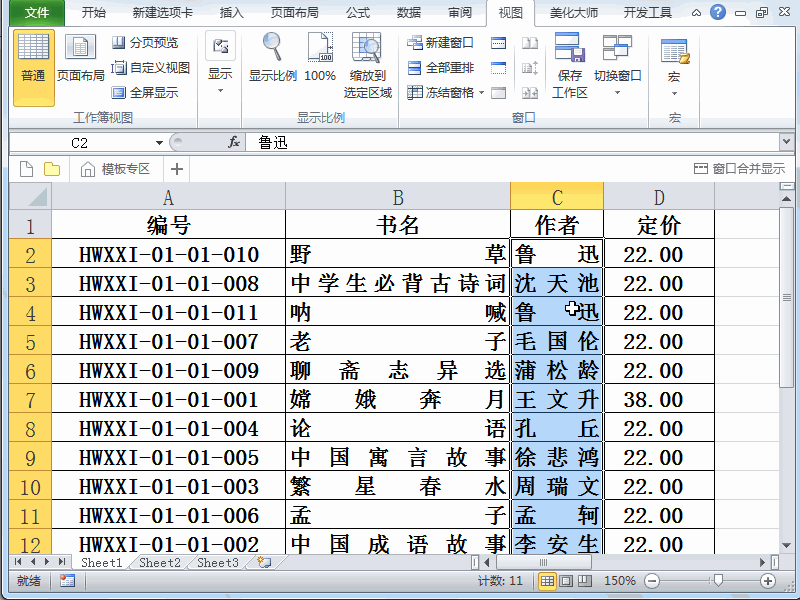Screen dimensions: 800x600
Task: Click View Side by Side icon
Action: click(x=530, y=43)
